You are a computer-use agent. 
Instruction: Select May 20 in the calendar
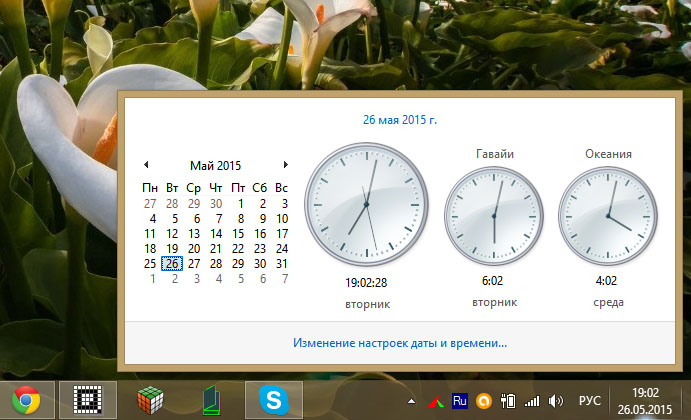tap(194, 249)
